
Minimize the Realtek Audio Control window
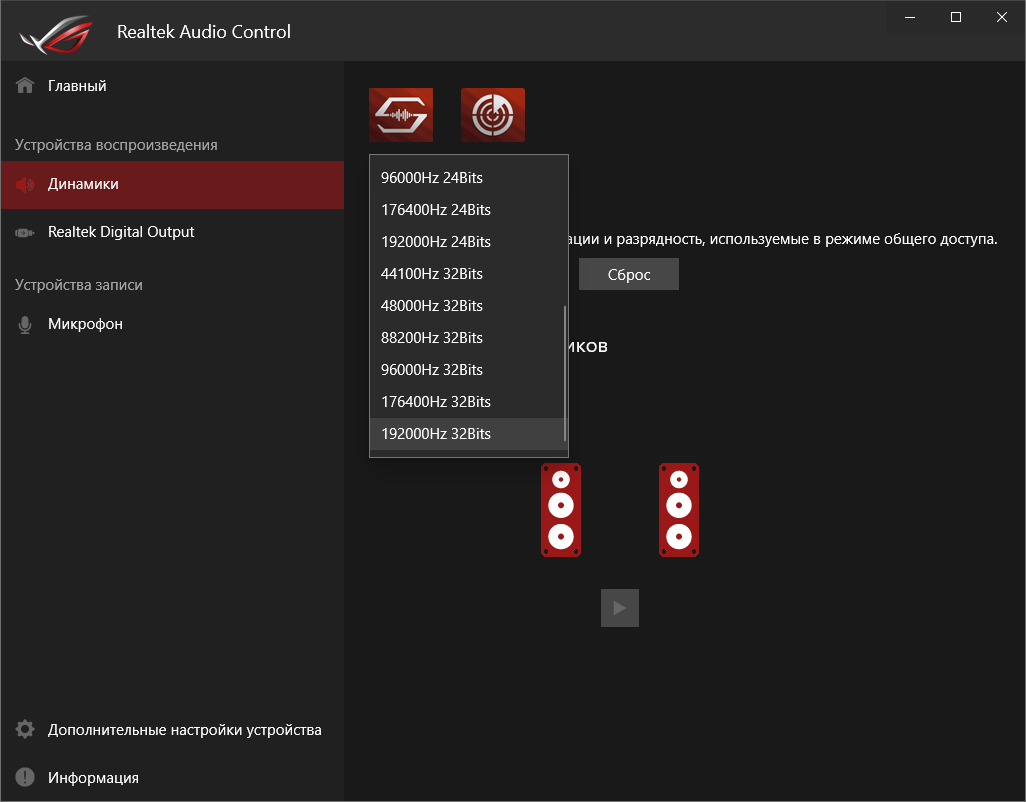[x=910, y=18]
